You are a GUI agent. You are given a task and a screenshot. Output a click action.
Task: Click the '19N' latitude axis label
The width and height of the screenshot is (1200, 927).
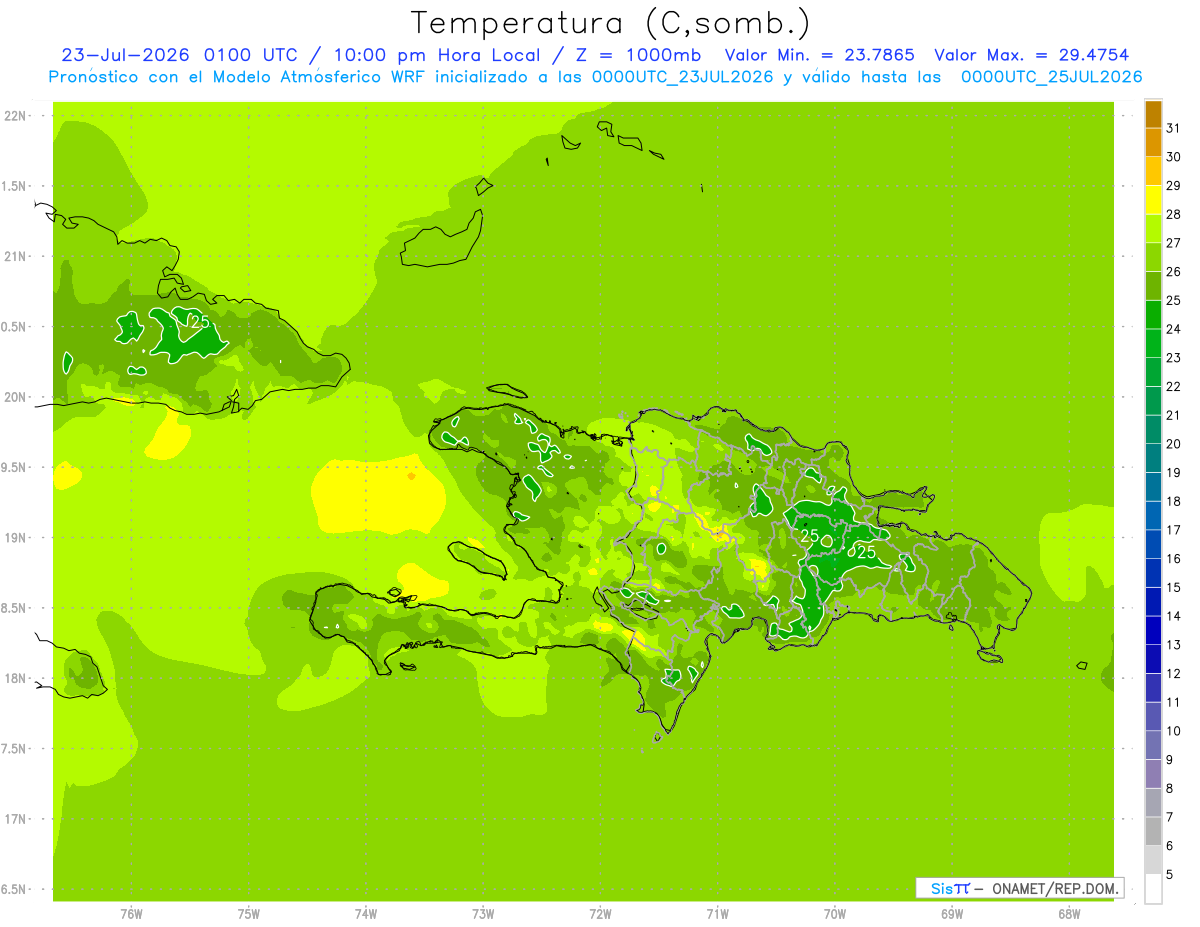(15, 537)
